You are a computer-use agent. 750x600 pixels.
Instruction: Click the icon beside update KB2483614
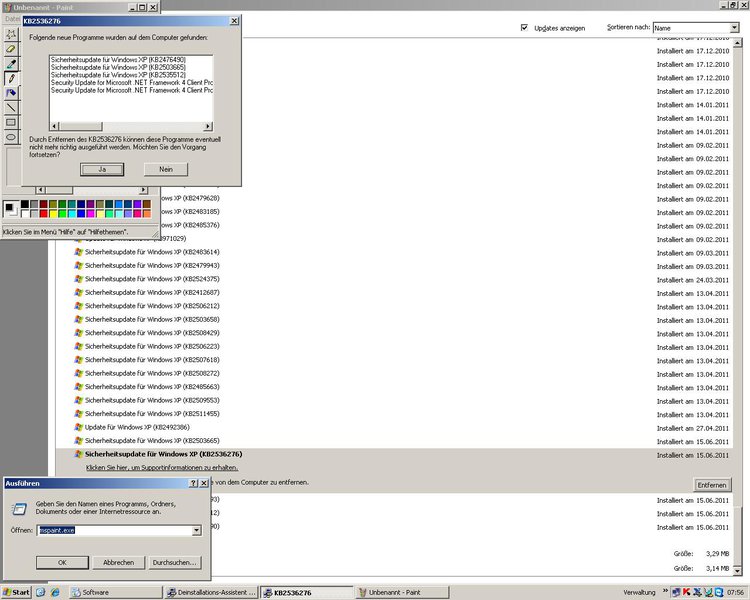click(78, 252)
